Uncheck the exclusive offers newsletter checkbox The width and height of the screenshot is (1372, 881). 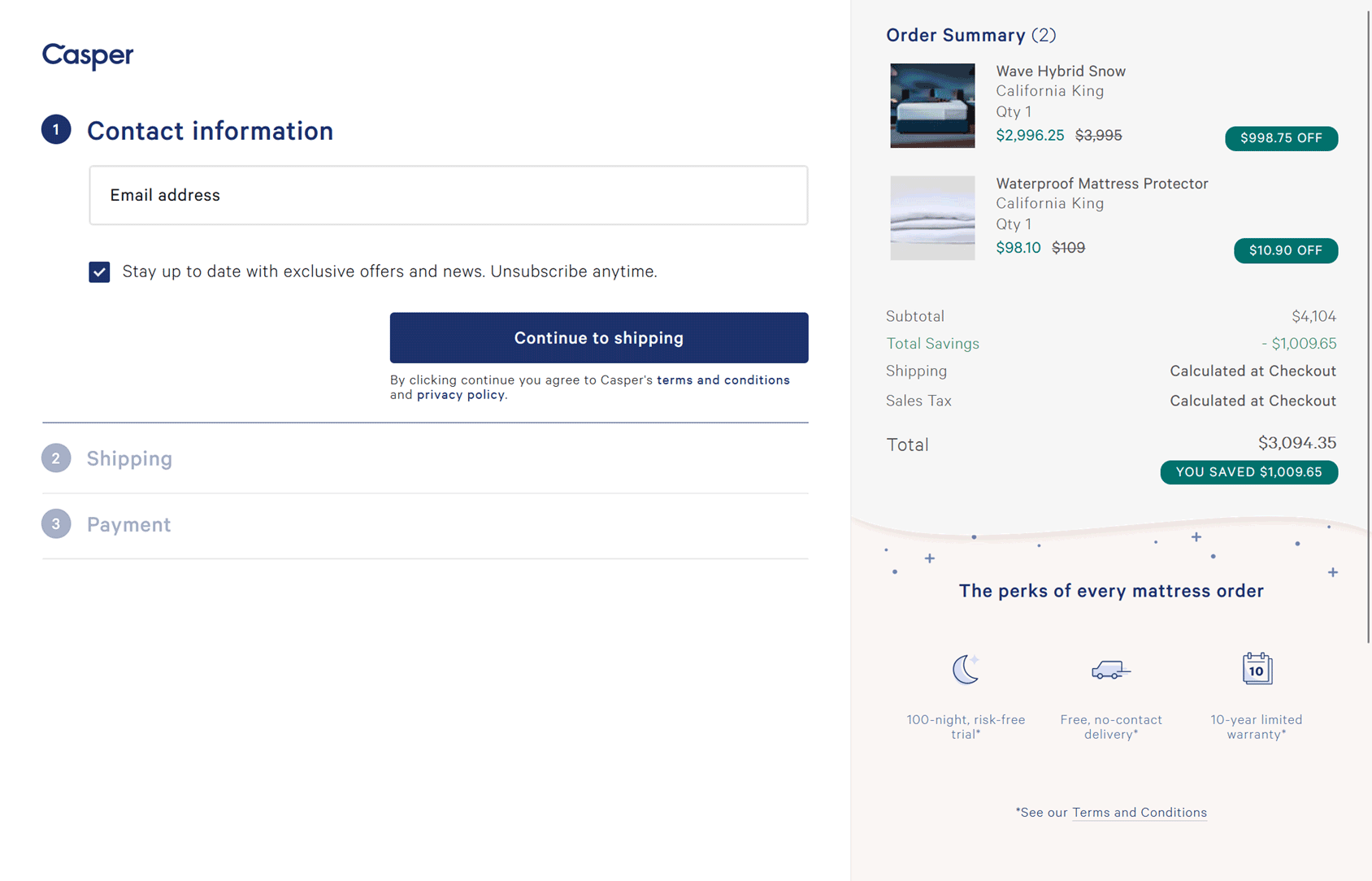pyautogui.click(x=99, y=271)
